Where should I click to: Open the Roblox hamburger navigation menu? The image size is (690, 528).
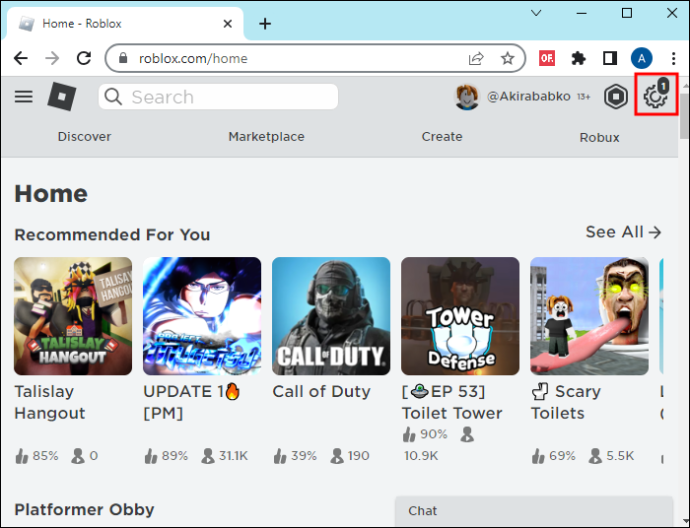click(x=23, y=96)
